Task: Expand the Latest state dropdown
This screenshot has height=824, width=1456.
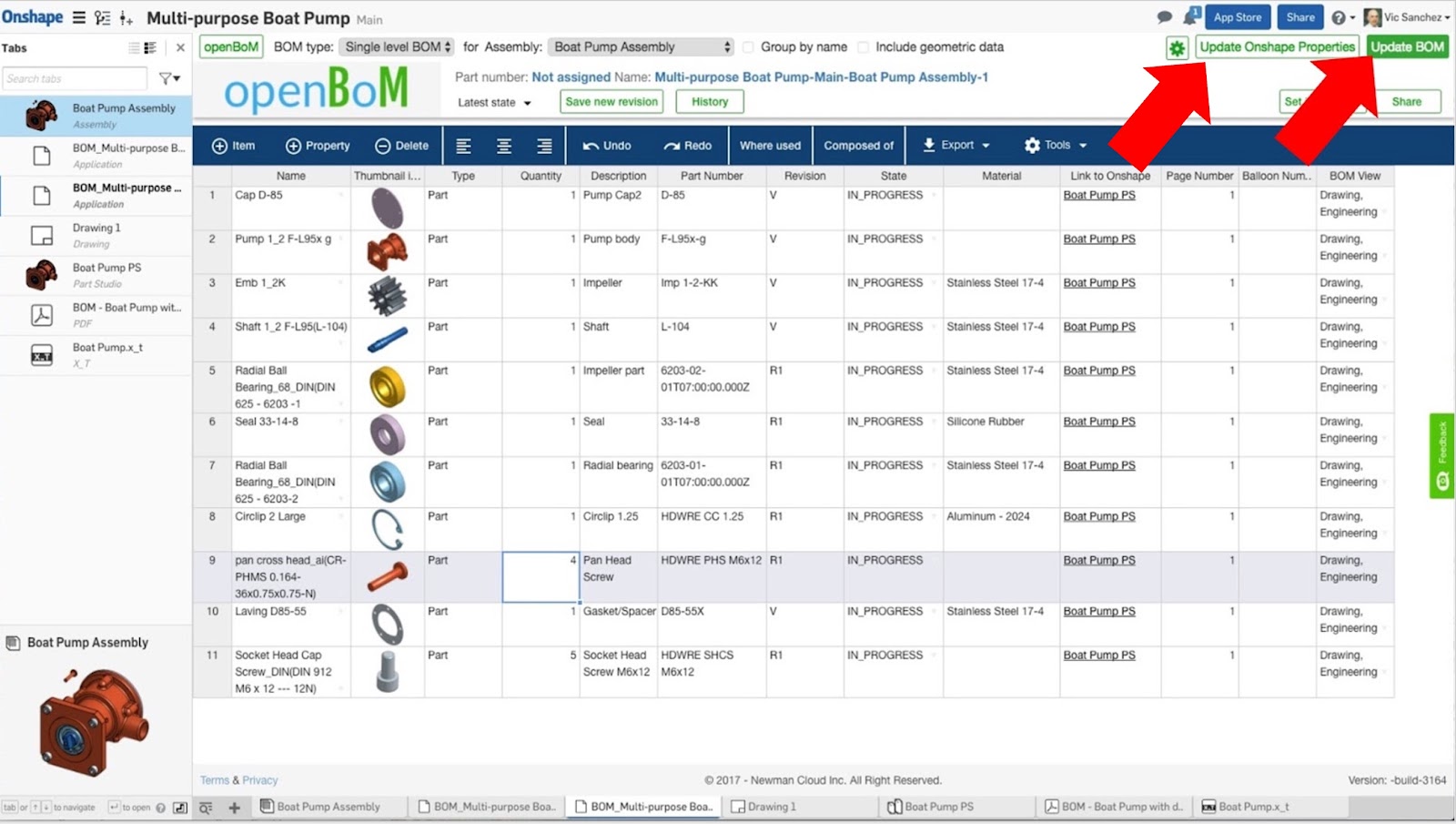Action: tap(494, 103)
